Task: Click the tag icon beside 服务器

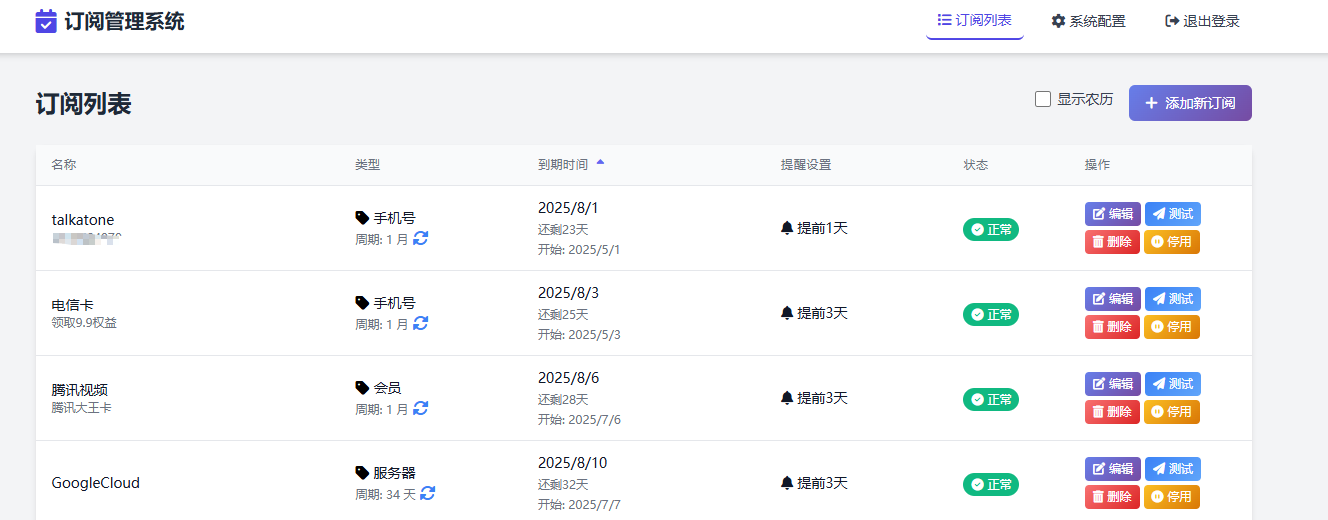Action: (x=362, y=472)
